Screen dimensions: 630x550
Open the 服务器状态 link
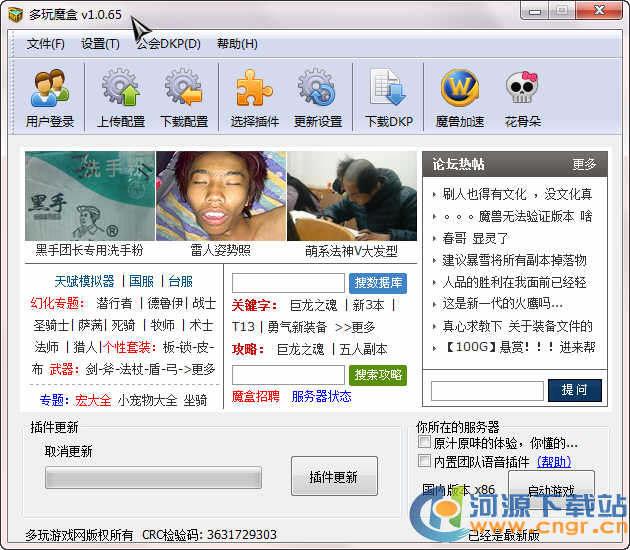click(321, 397)
